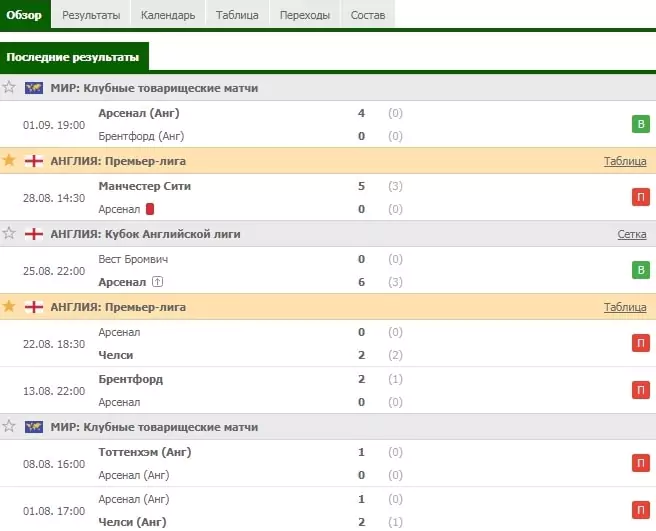Toggle favorite star for first Клубные товарищеские матчи header
The height and width of the screenshot is (531, 656).
9,87
